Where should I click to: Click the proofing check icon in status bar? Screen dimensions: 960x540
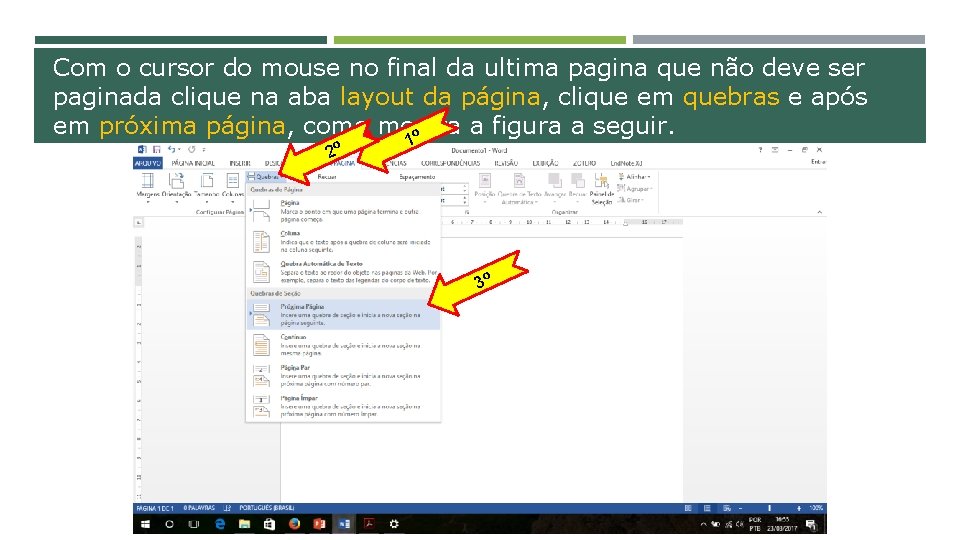tap(227, 508)
